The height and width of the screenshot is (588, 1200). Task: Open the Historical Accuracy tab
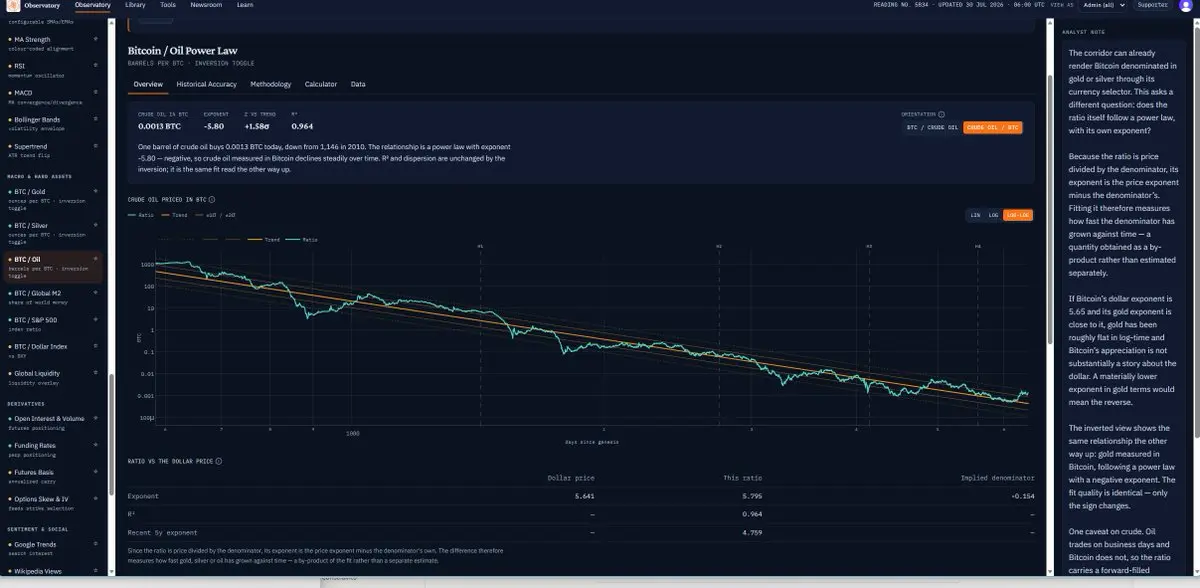coord(207,84)
